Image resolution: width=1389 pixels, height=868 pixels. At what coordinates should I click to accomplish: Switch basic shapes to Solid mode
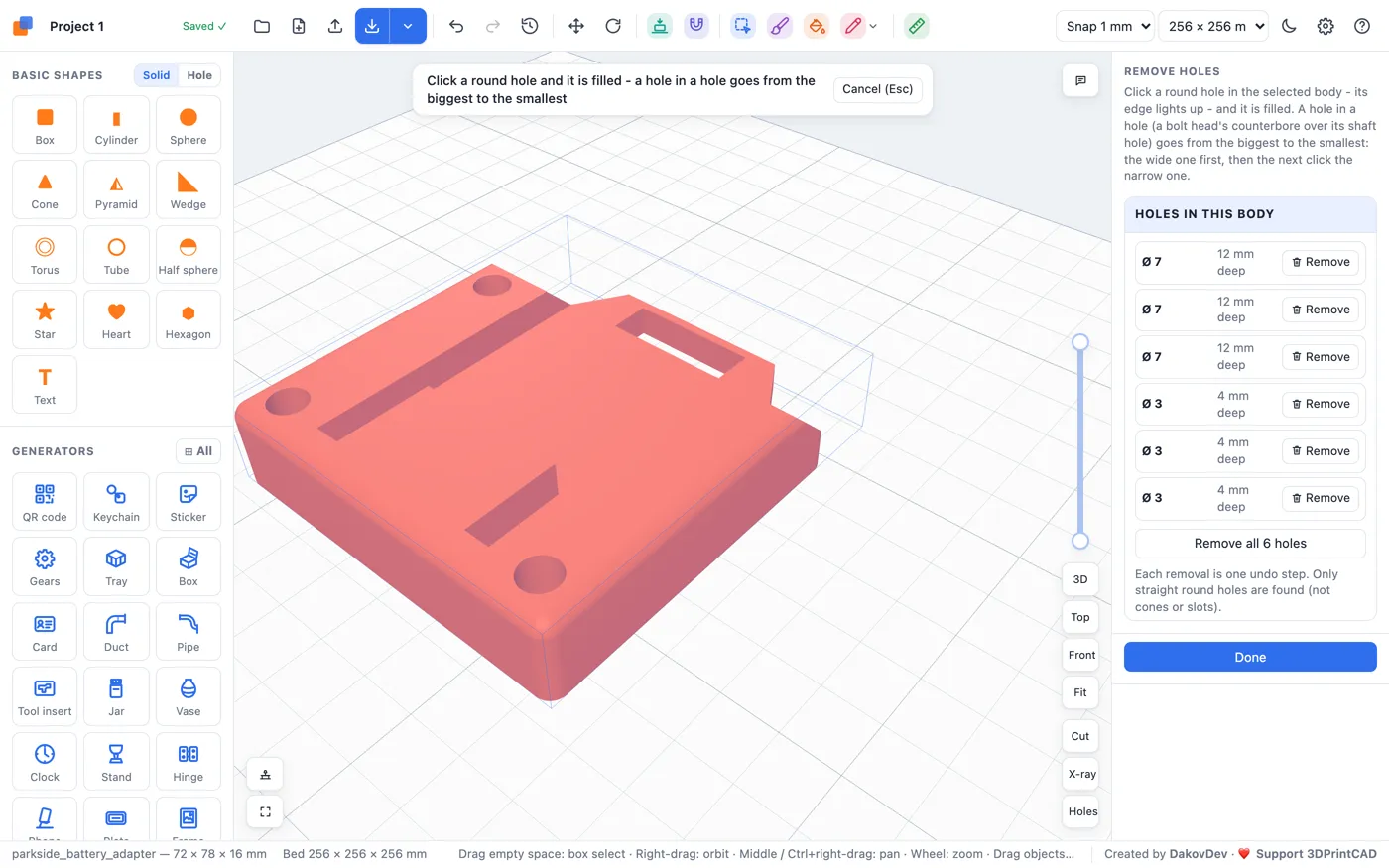[x=156, y=75]
